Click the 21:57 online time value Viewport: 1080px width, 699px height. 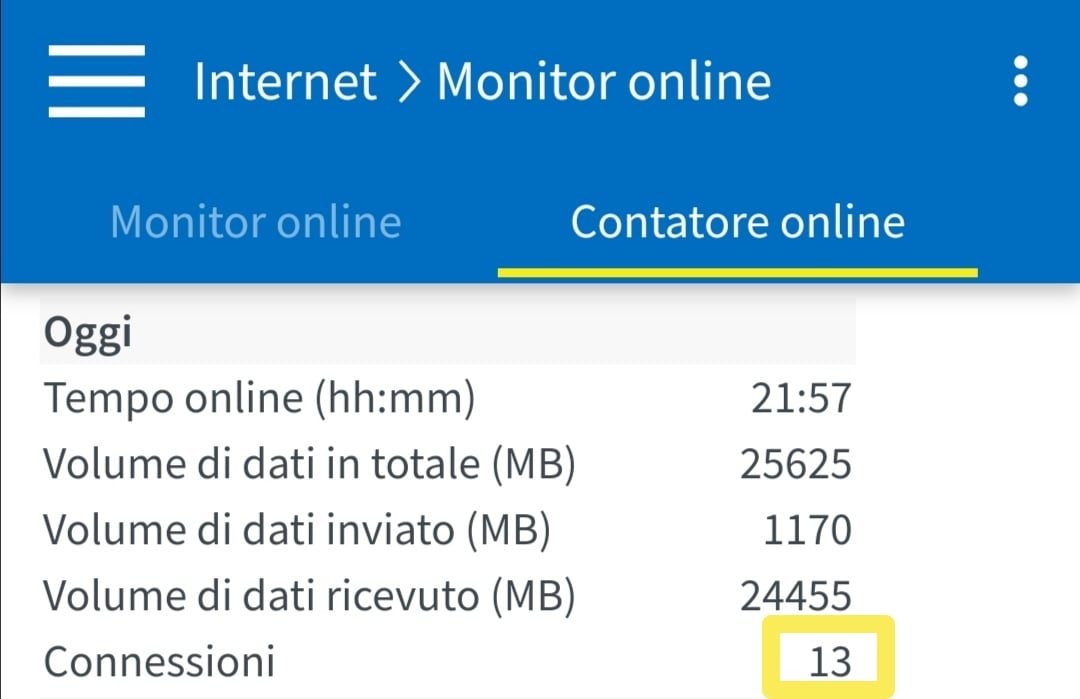[x=800, y=399]
